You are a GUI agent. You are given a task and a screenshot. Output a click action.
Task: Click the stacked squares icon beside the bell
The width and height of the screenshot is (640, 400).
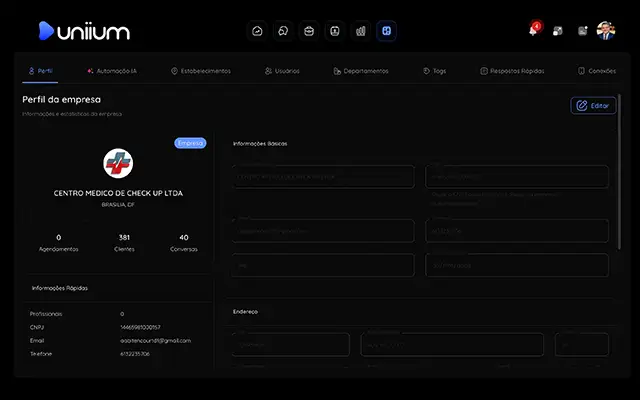(558, 31)
